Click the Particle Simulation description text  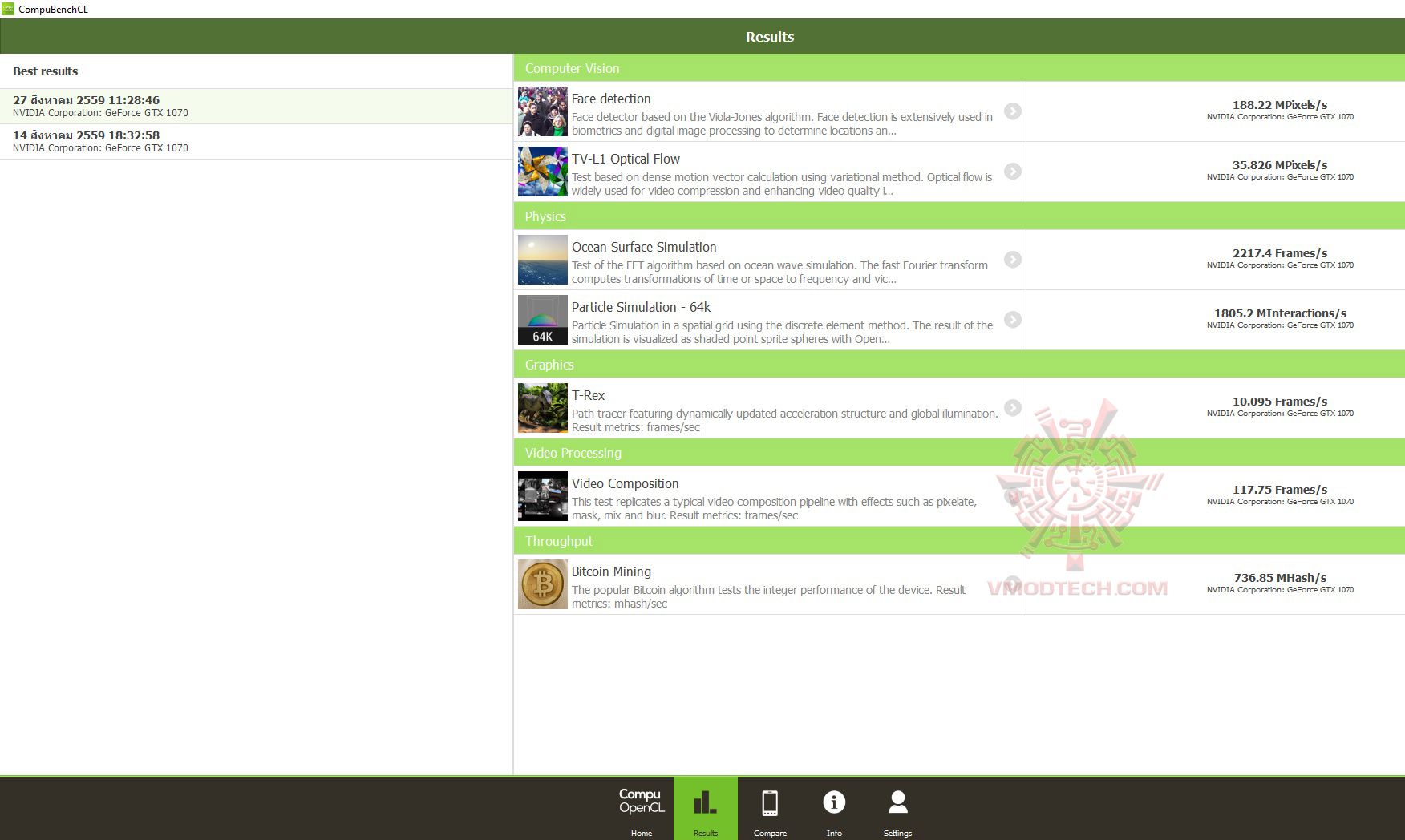pos(782,333)
